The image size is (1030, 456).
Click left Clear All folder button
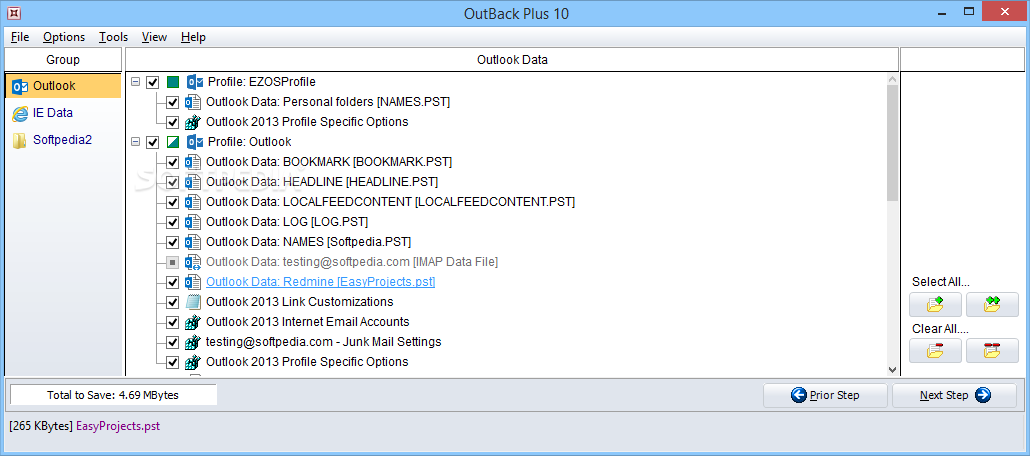click(935, 351)
